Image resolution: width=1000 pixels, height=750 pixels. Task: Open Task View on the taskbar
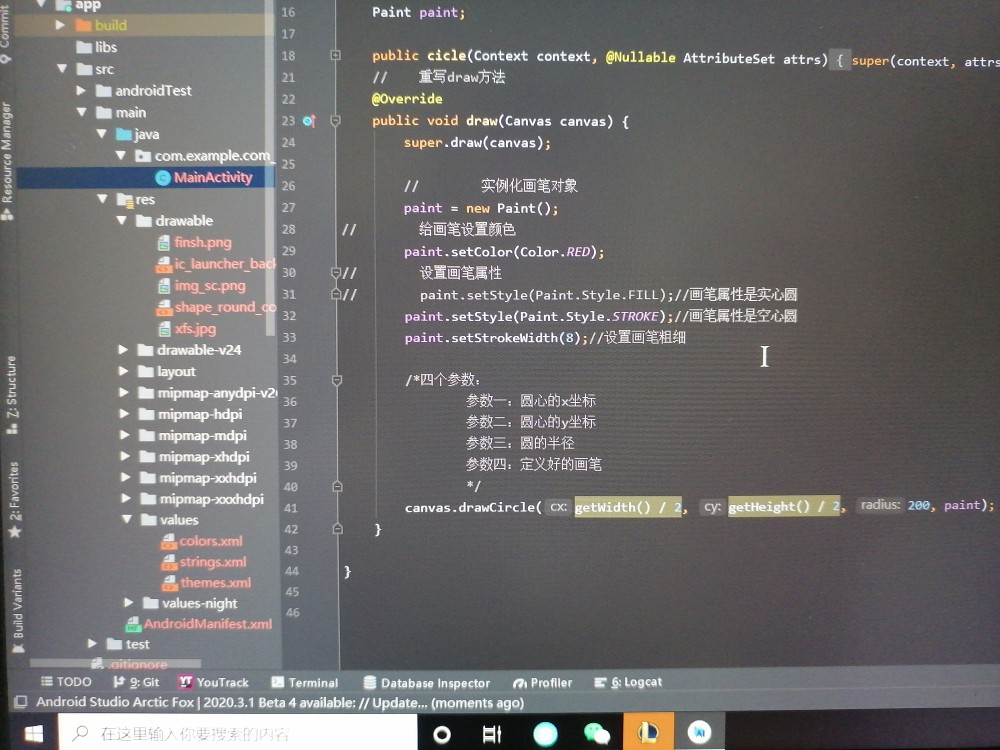[492, 735]
